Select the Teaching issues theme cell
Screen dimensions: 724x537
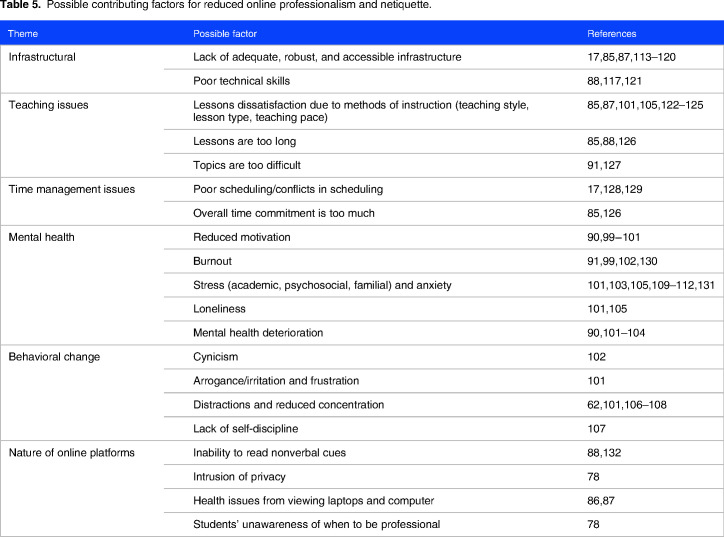pos(48,105)
